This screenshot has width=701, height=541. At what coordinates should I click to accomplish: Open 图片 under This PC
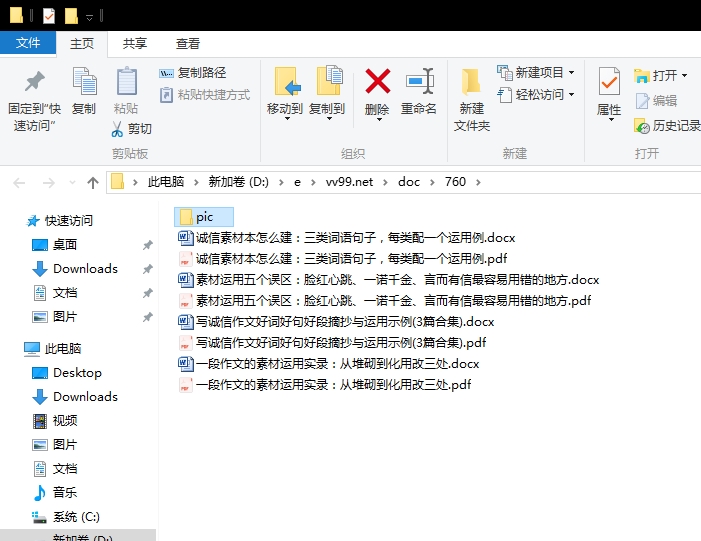[55, 445]
